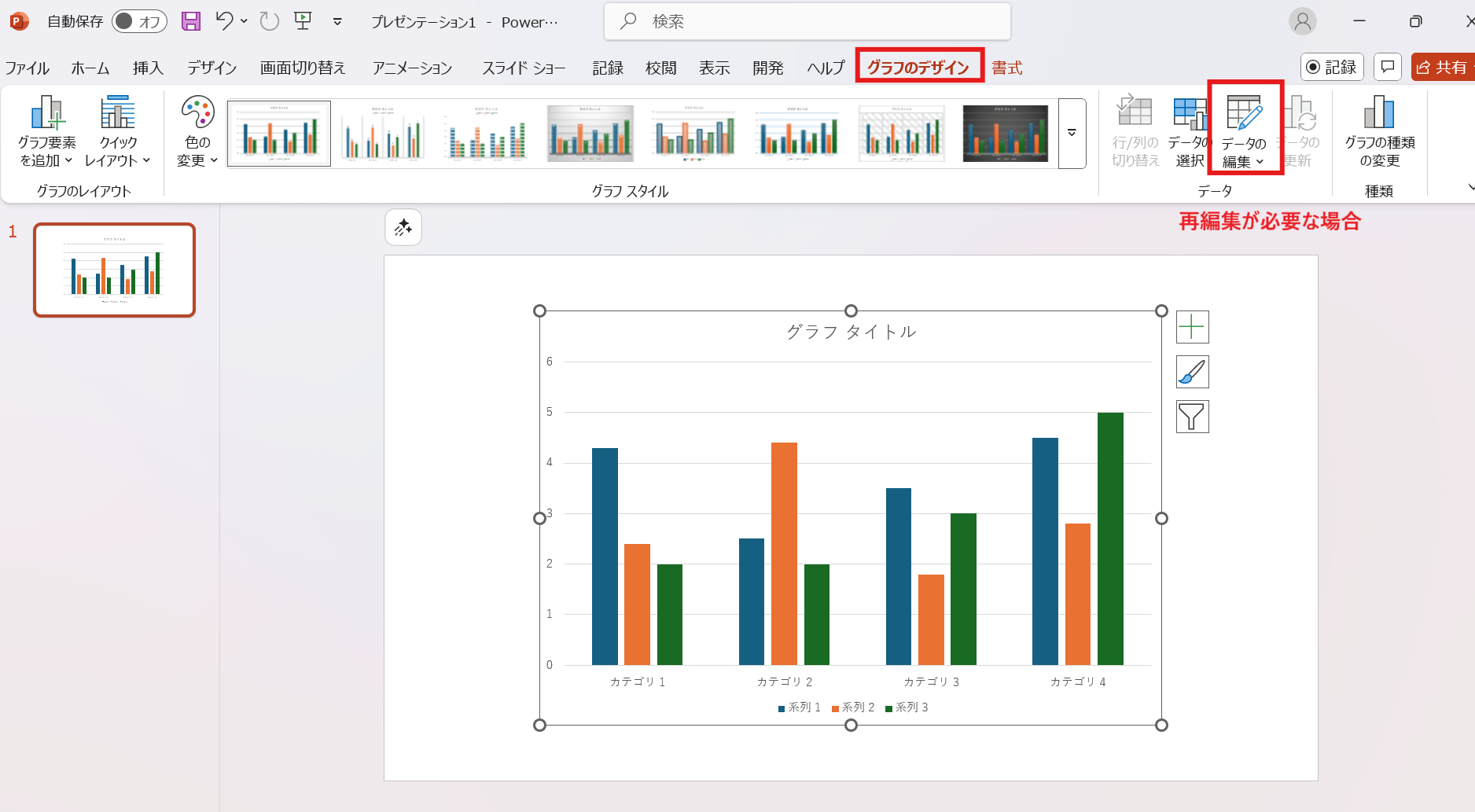1475x812 pixels.
Task: Click the Save icon in title bar
Action: pos(191,21)
